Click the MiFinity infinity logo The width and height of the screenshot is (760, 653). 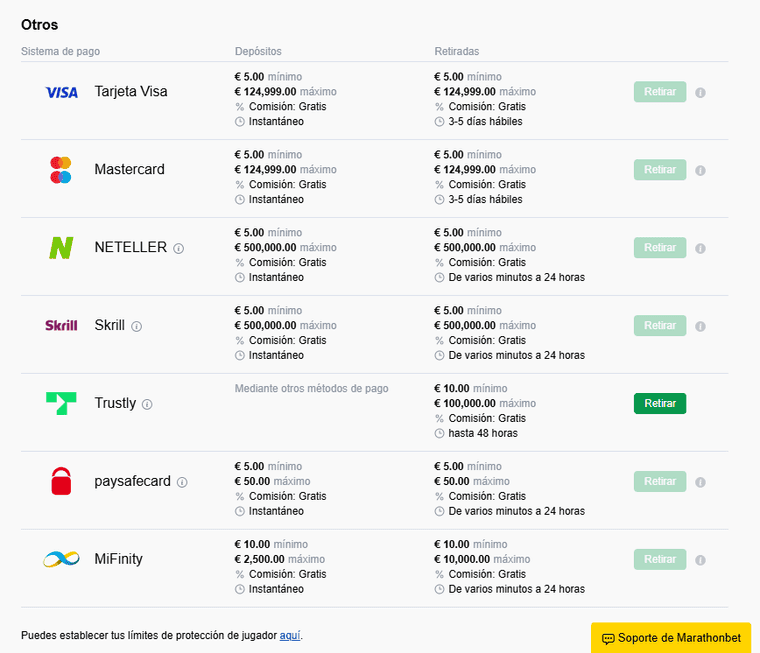point(61,559)
